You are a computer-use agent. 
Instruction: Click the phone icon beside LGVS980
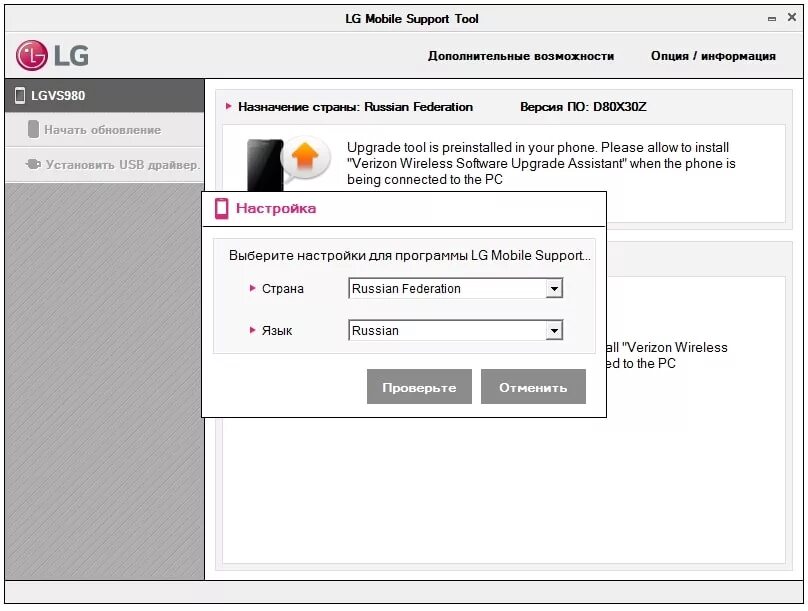20,95
